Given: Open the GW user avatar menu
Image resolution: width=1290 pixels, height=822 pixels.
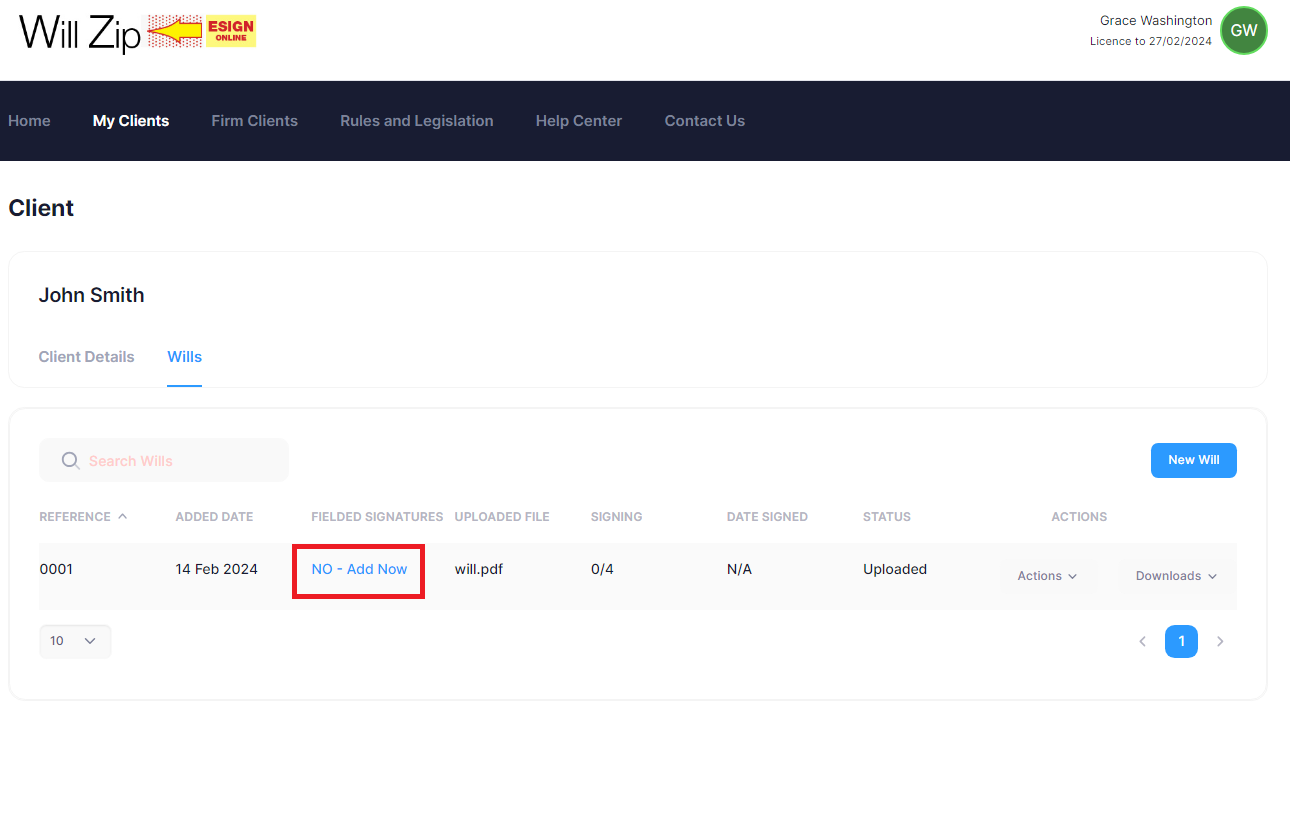Looking at the screenshot, I should [x=1244, y=31].
